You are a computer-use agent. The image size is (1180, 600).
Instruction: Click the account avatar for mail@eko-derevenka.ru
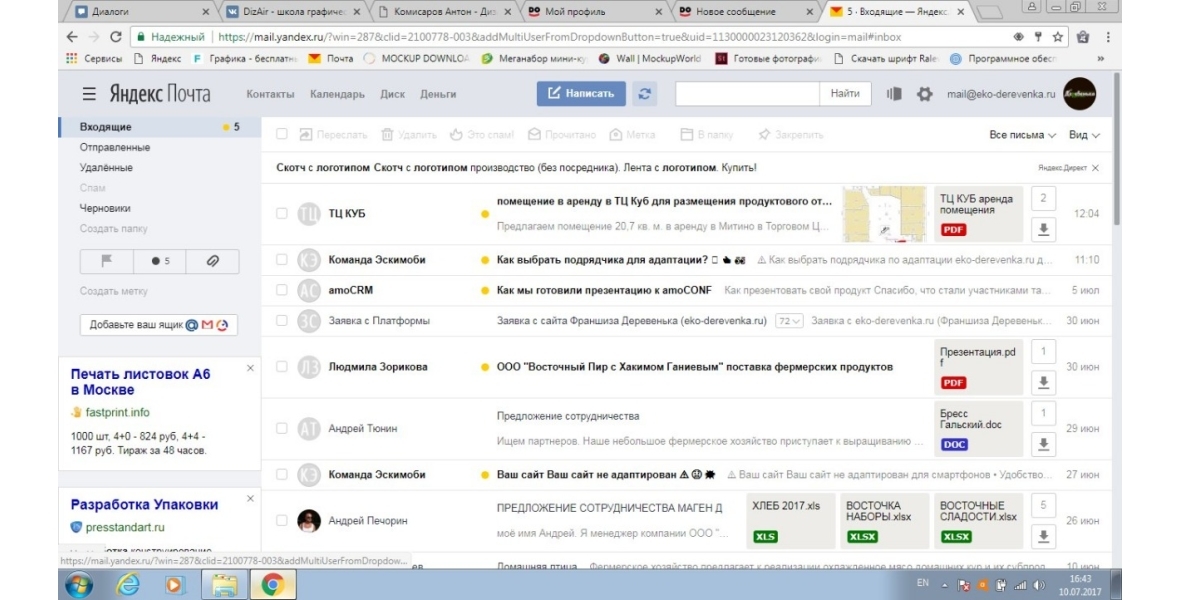click(1079, 94)
